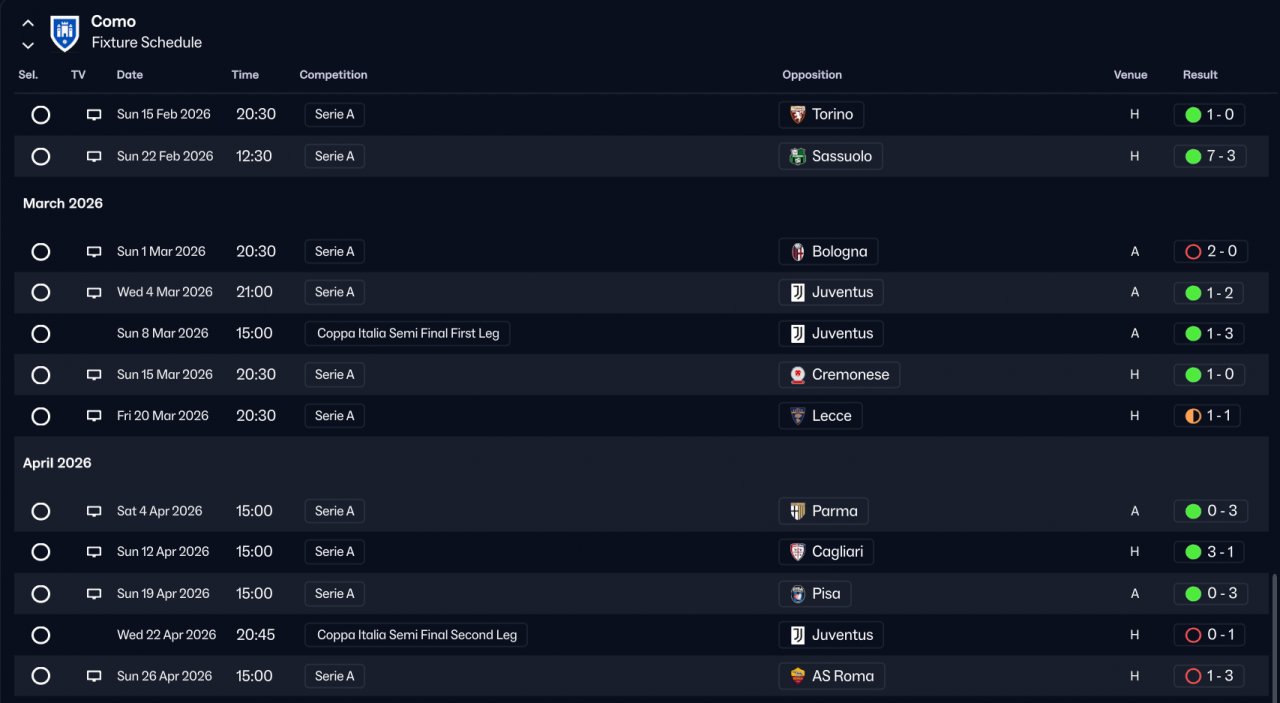1280x703 pixels.
Task: Select the Lecce fixture radio button
Action: 41,416
